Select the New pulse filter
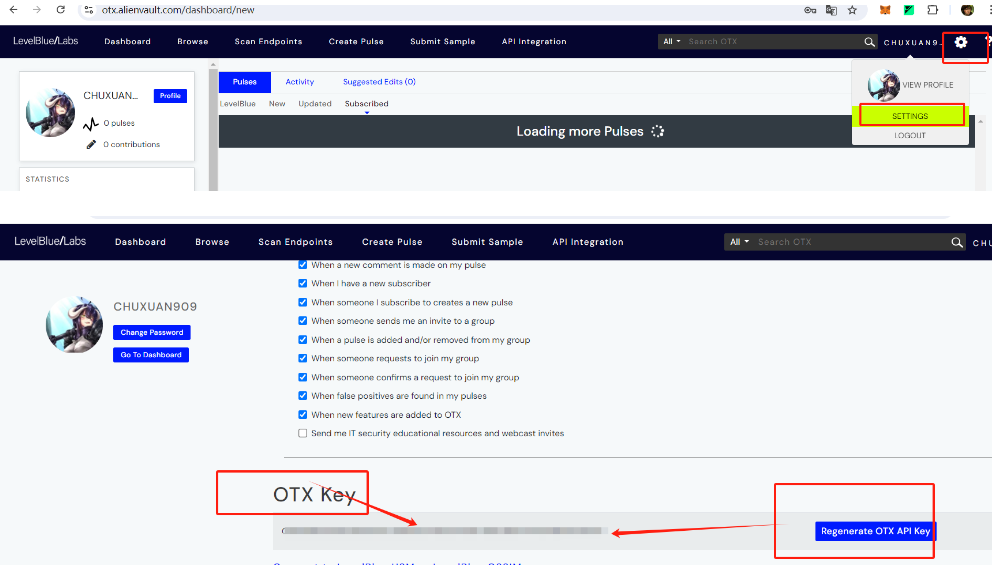Screen dimensions: 995x565 pyautogui.click(x=277, y=103)
